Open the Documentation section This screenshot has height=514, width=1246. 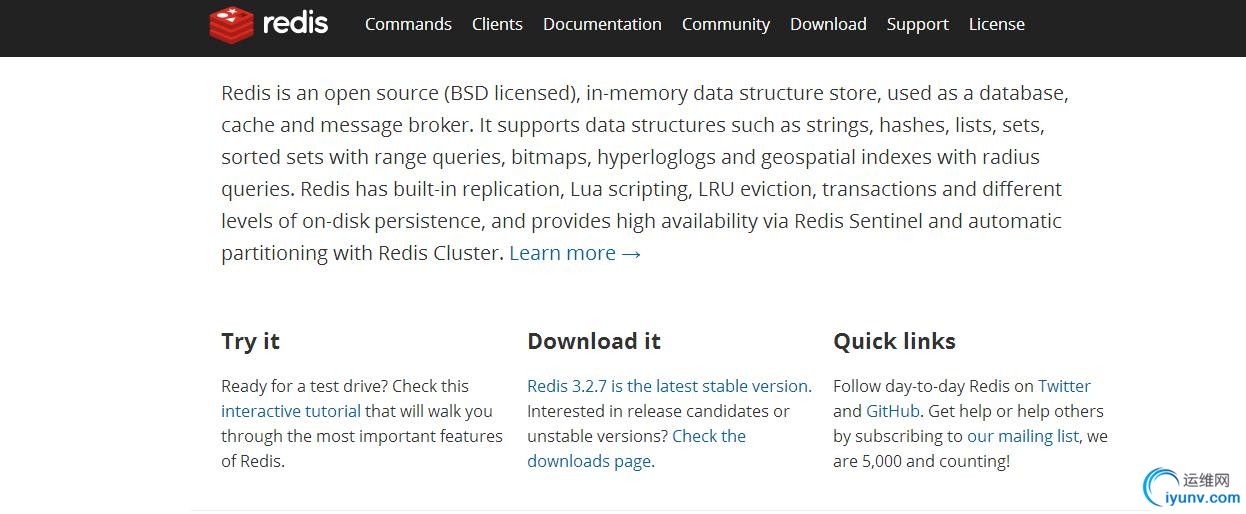pos(602,24)
